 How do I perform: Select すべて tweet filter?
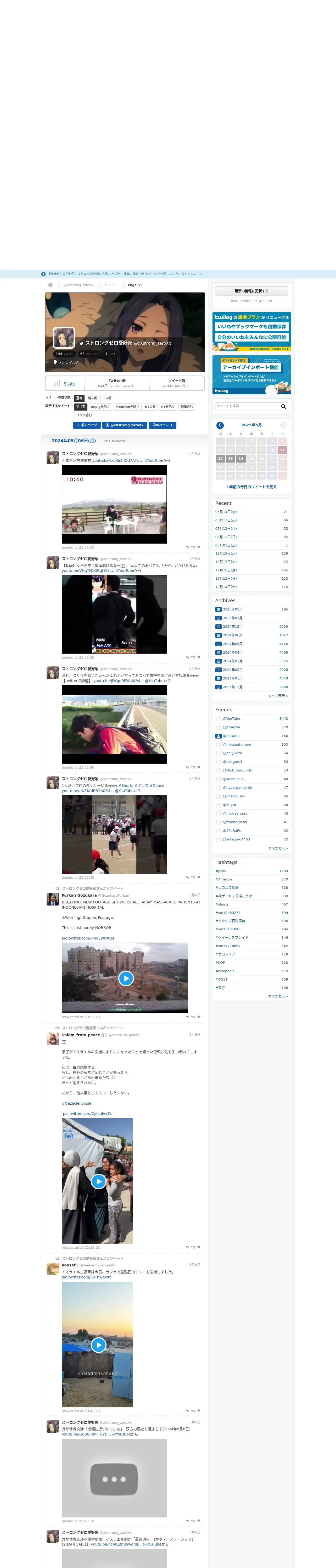point(81,407)
